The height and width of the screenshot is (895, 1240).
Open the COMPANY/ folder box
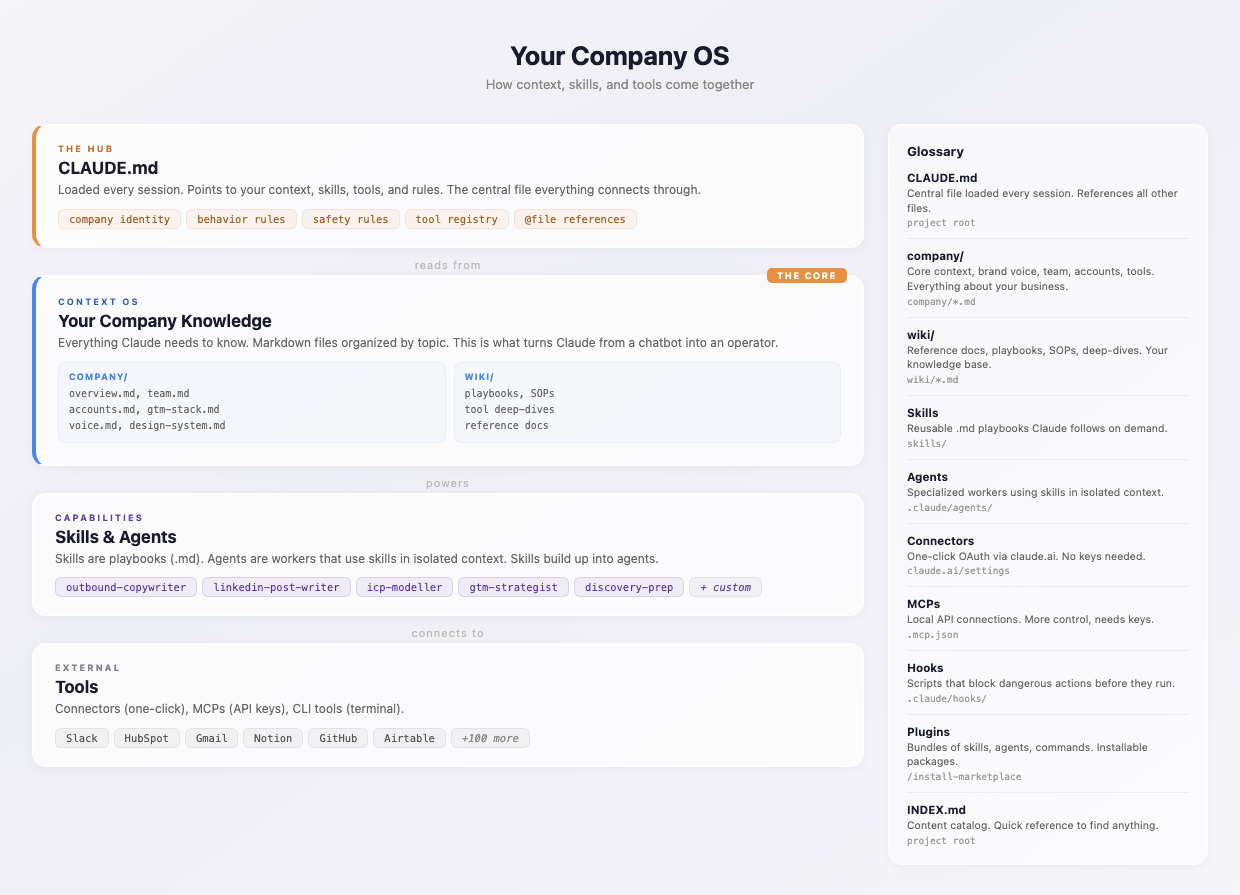tap(252, 402)
